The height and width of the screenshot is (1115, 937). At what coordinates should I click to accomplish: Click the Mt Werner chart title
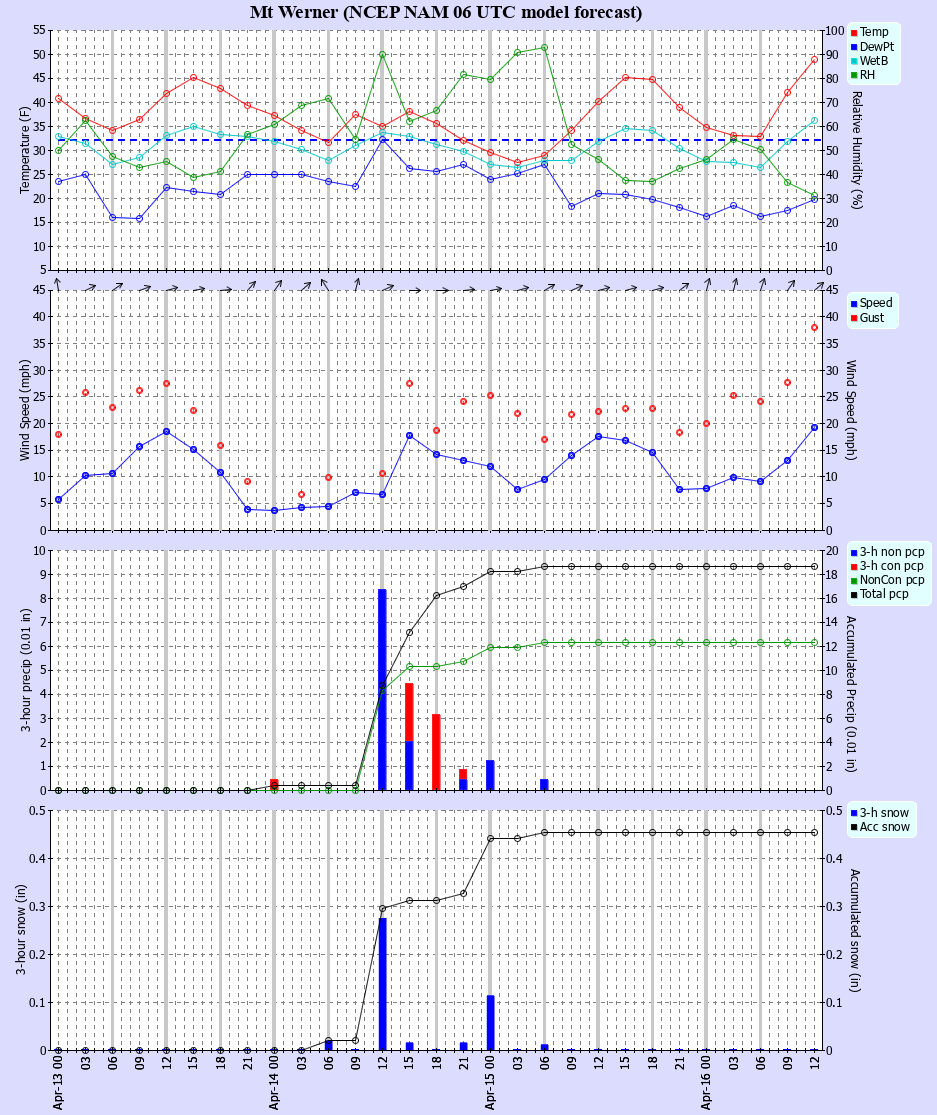446,12
